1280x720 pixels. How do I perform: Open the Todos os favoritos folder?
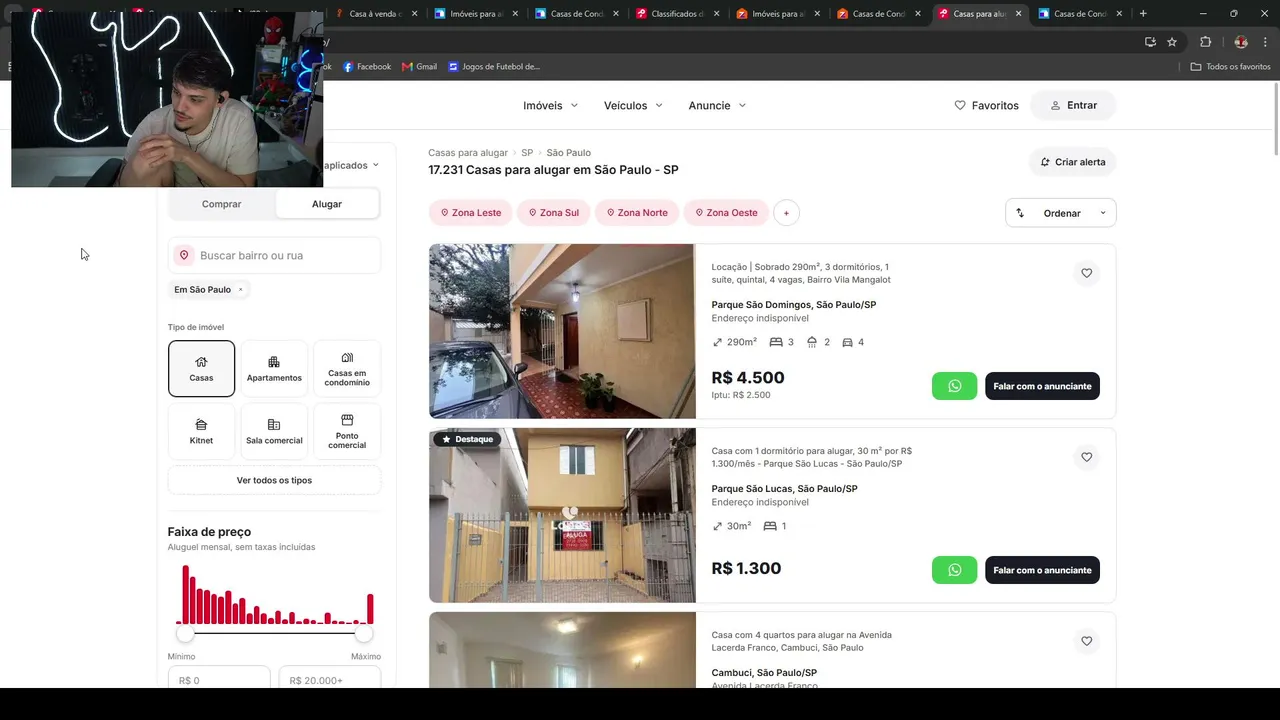(x=1230, y=67)
